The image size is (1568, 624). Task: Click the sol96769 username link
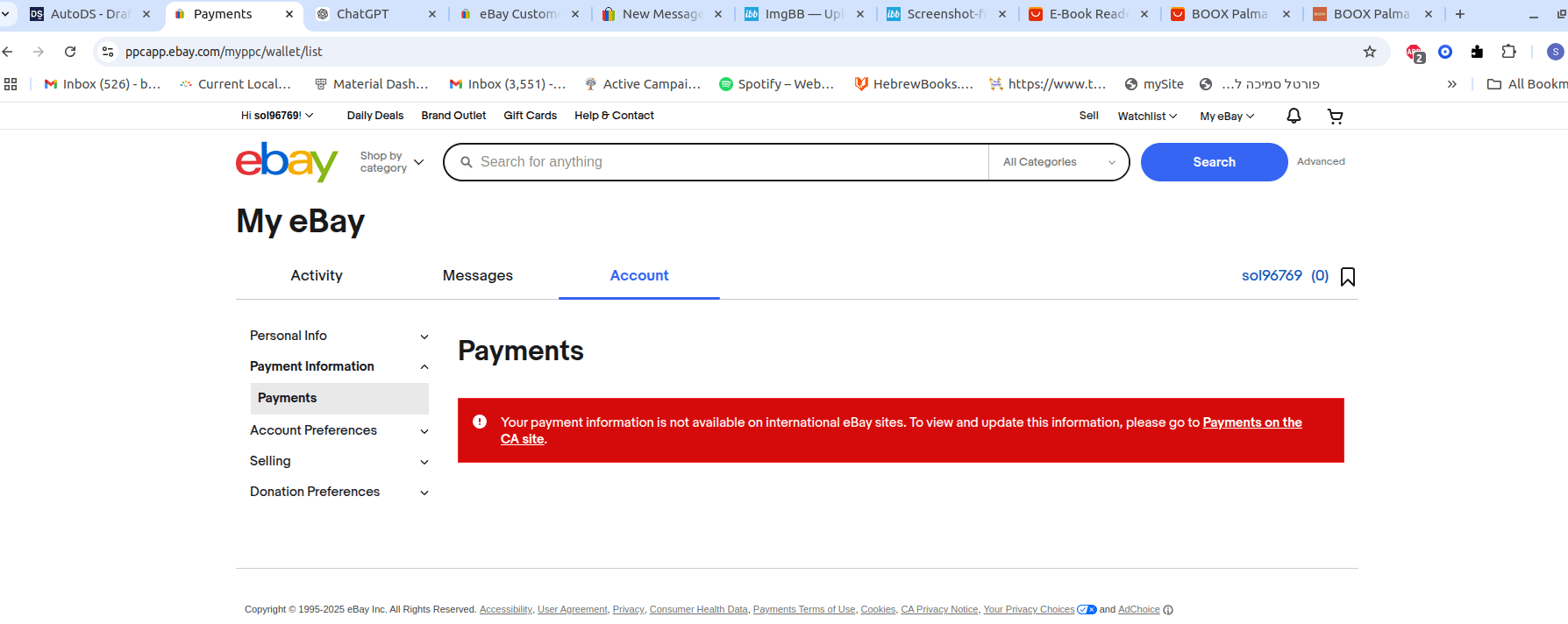coord(1272,275)
